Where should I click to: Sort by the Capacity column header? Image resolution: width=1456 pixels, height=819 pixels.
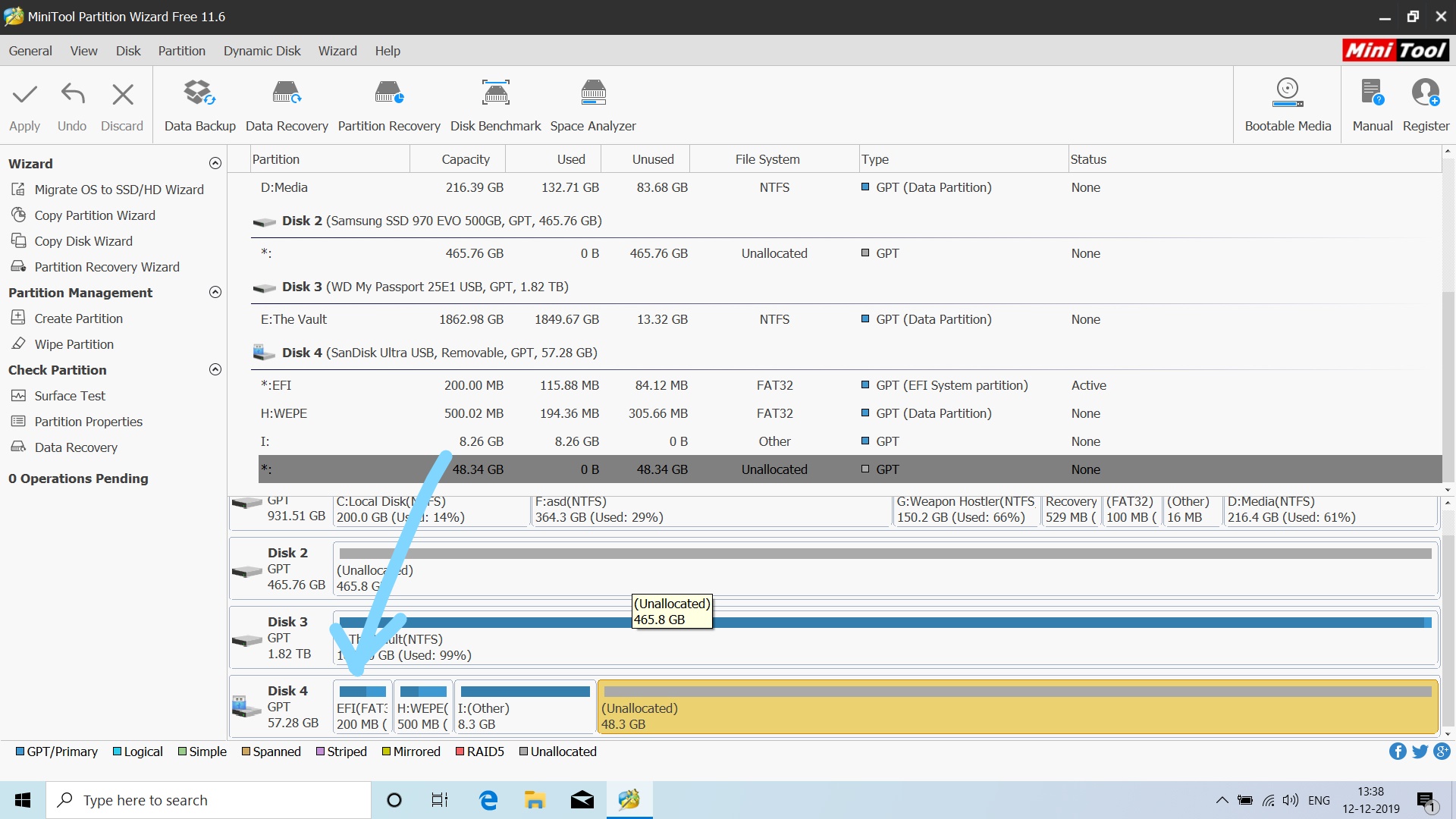click(458, 159)
